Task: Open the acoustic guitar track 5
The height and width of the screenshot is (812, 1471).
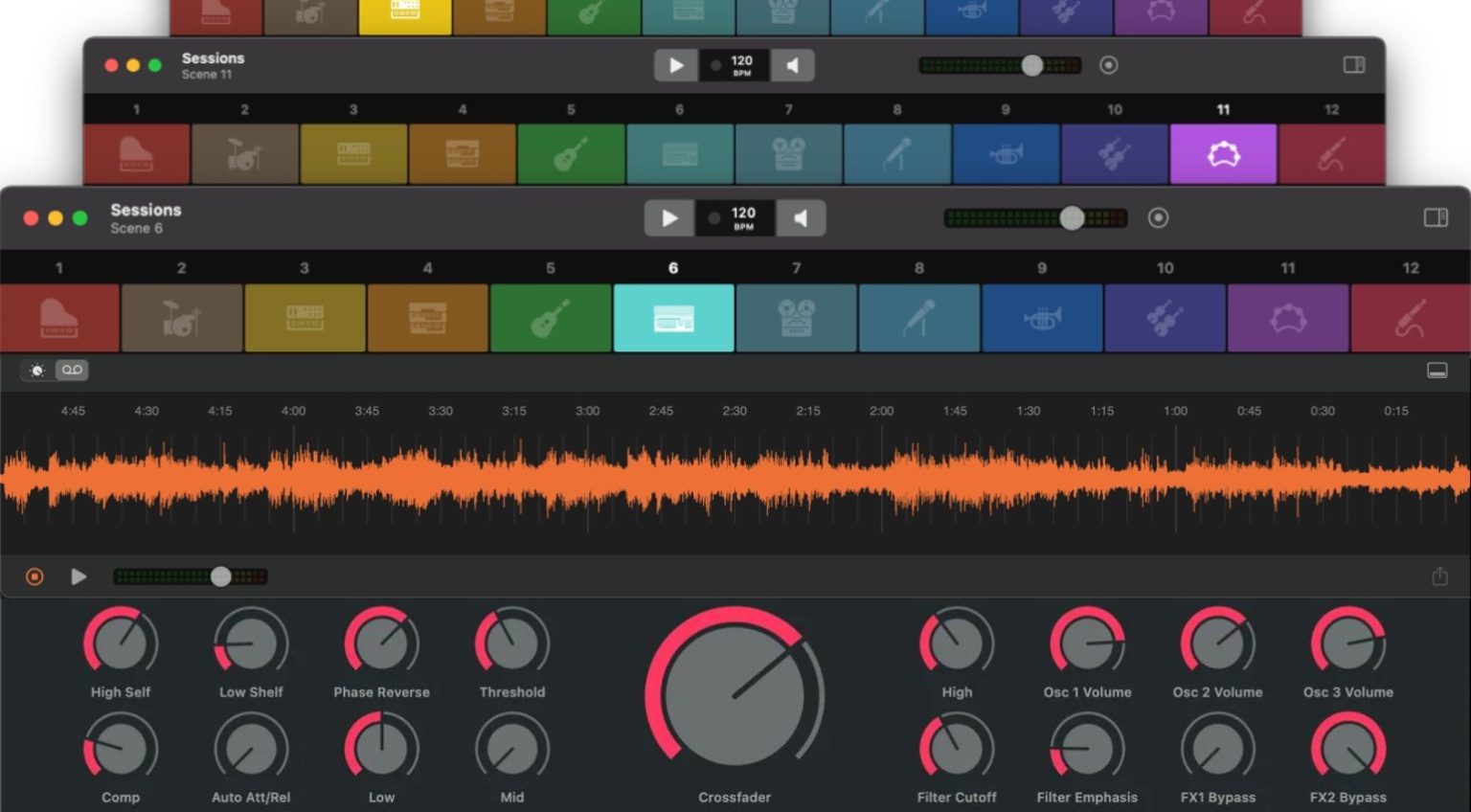Action: pos(551,318)
